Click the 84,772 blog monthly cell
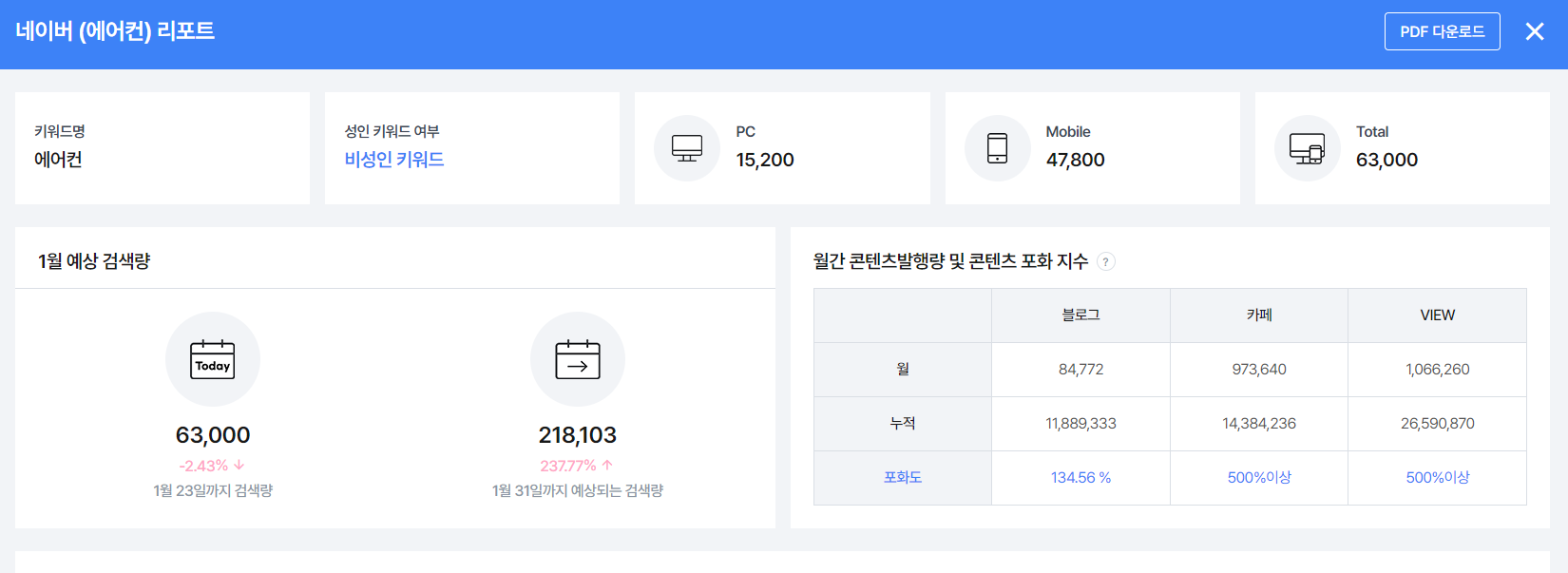 pos(1080,370)
